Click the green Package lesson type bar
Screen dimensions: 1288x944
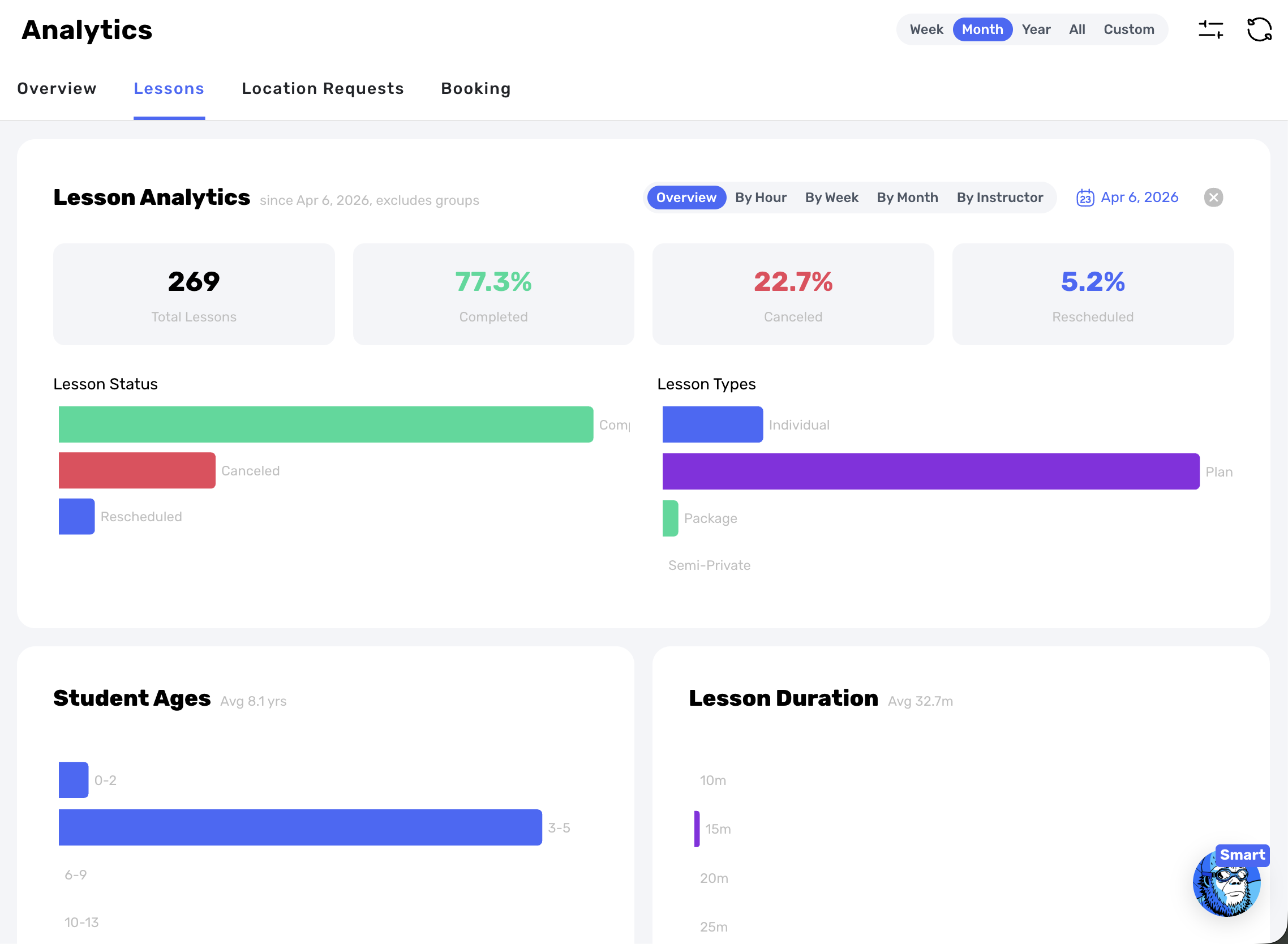pos(670,518)
